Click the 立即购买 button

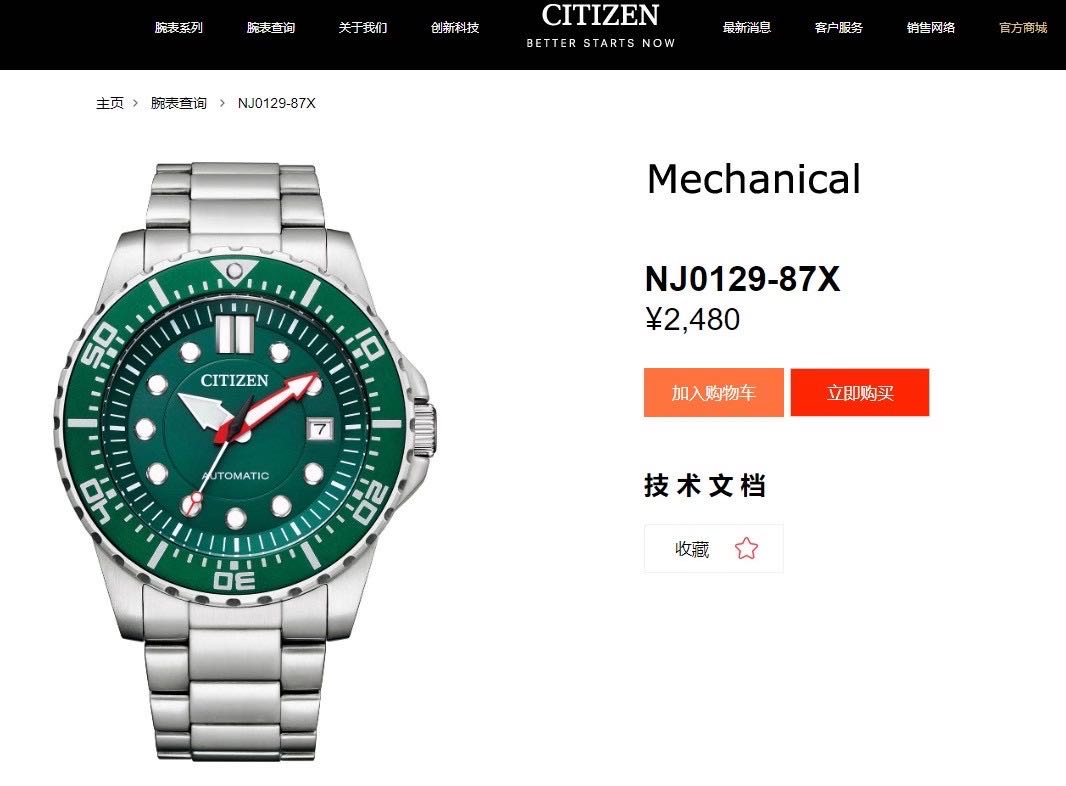860,392
